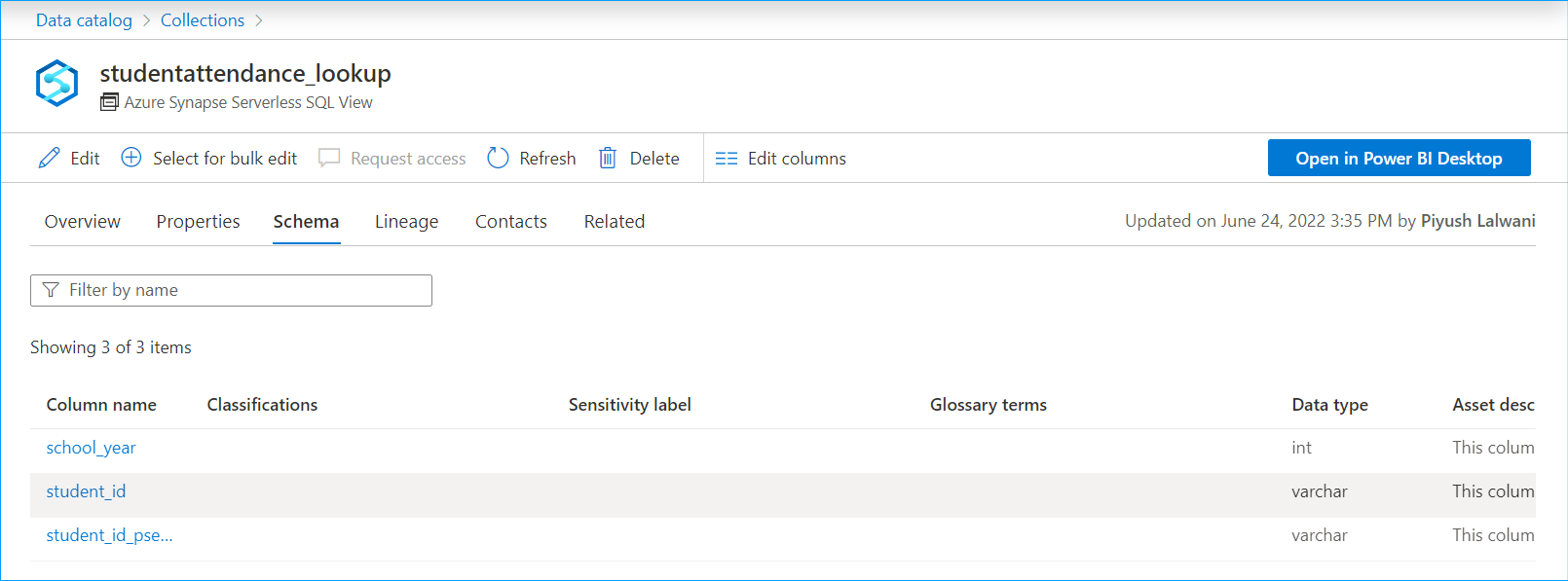The height and width of the screenshot is (581, 1568).
Task: Click the int data type cell
Action: (1301, 448)
